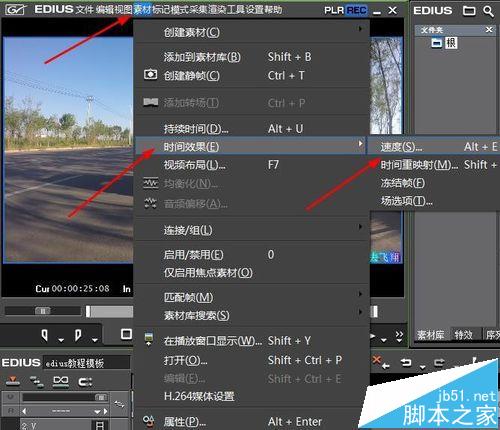Image resolution: width=500 pixels, height=430 pixels.
Task: Choose 冻结帧(F) in submenu
Action: click(435, 183)
